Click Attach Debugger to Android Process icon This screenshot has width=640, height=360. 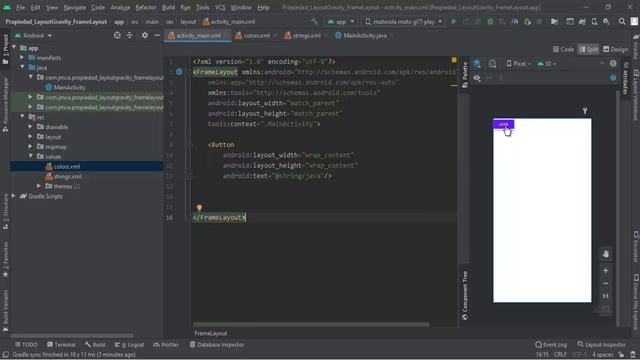click(x=527, y=22)
